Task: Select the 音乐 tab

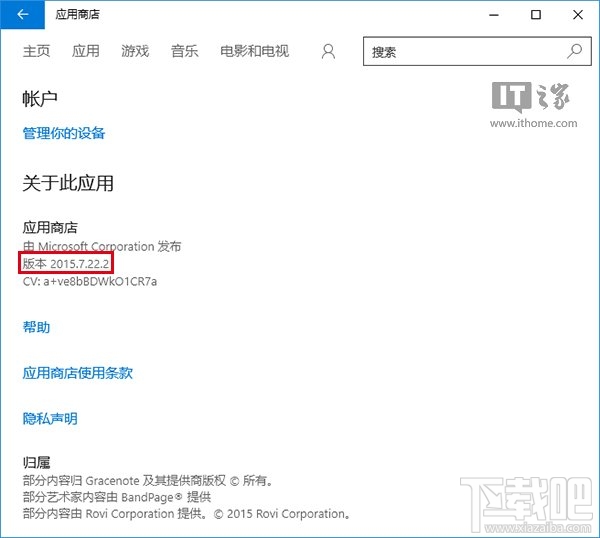Action: coord(184,51)
